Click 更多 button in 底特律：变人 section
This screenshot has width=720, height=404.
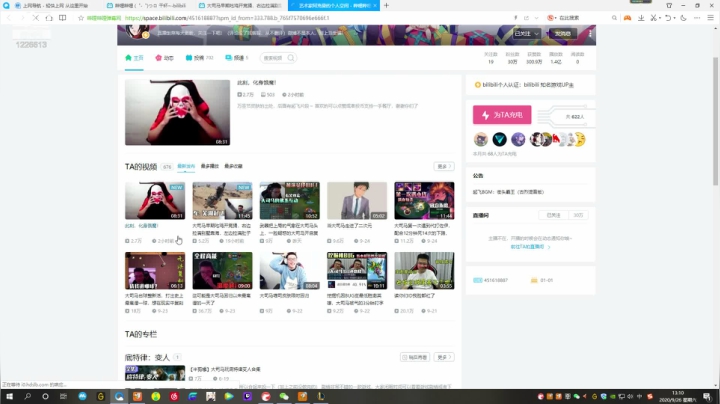444,357
